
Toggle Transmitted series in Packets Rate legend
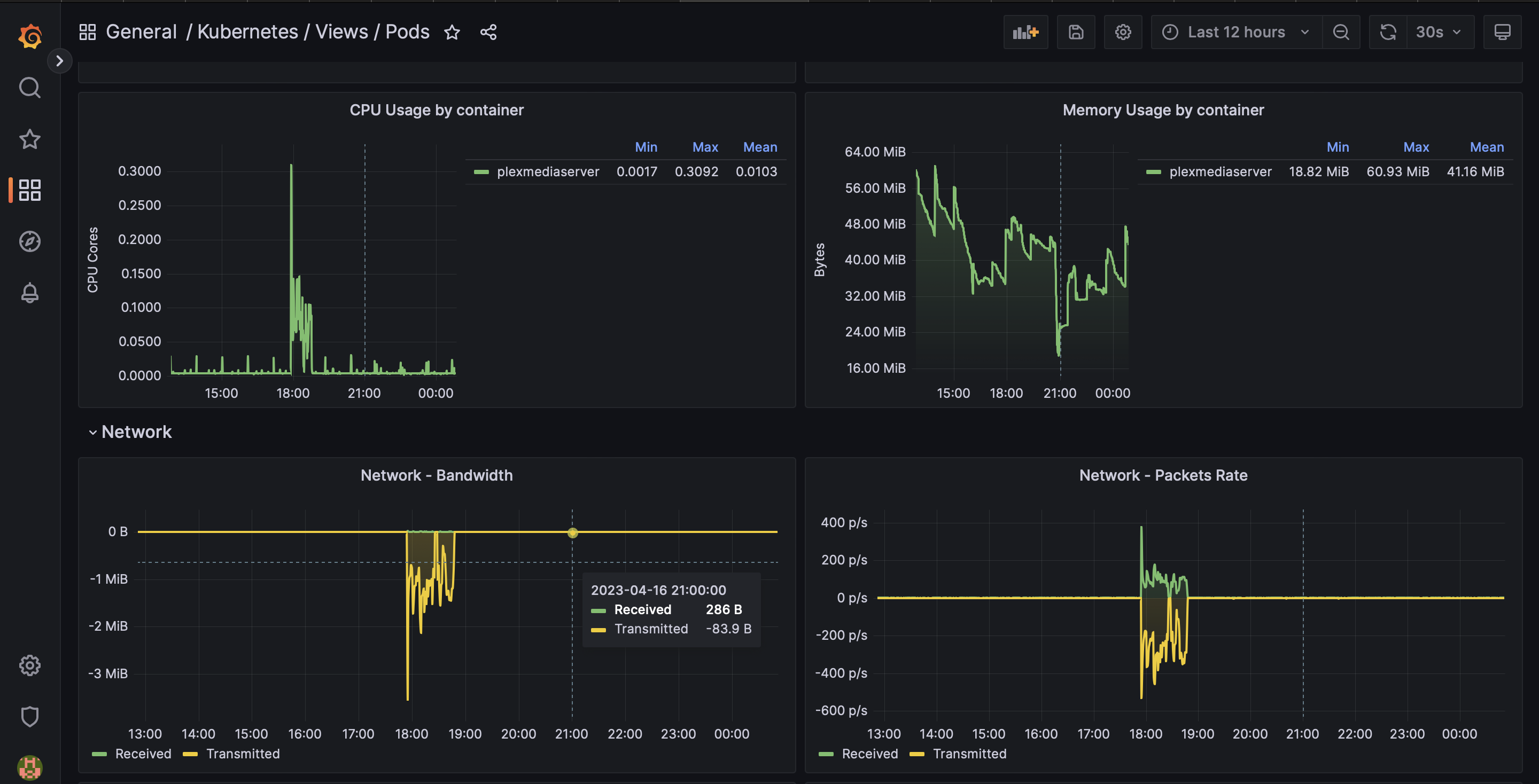click(969, 754)
